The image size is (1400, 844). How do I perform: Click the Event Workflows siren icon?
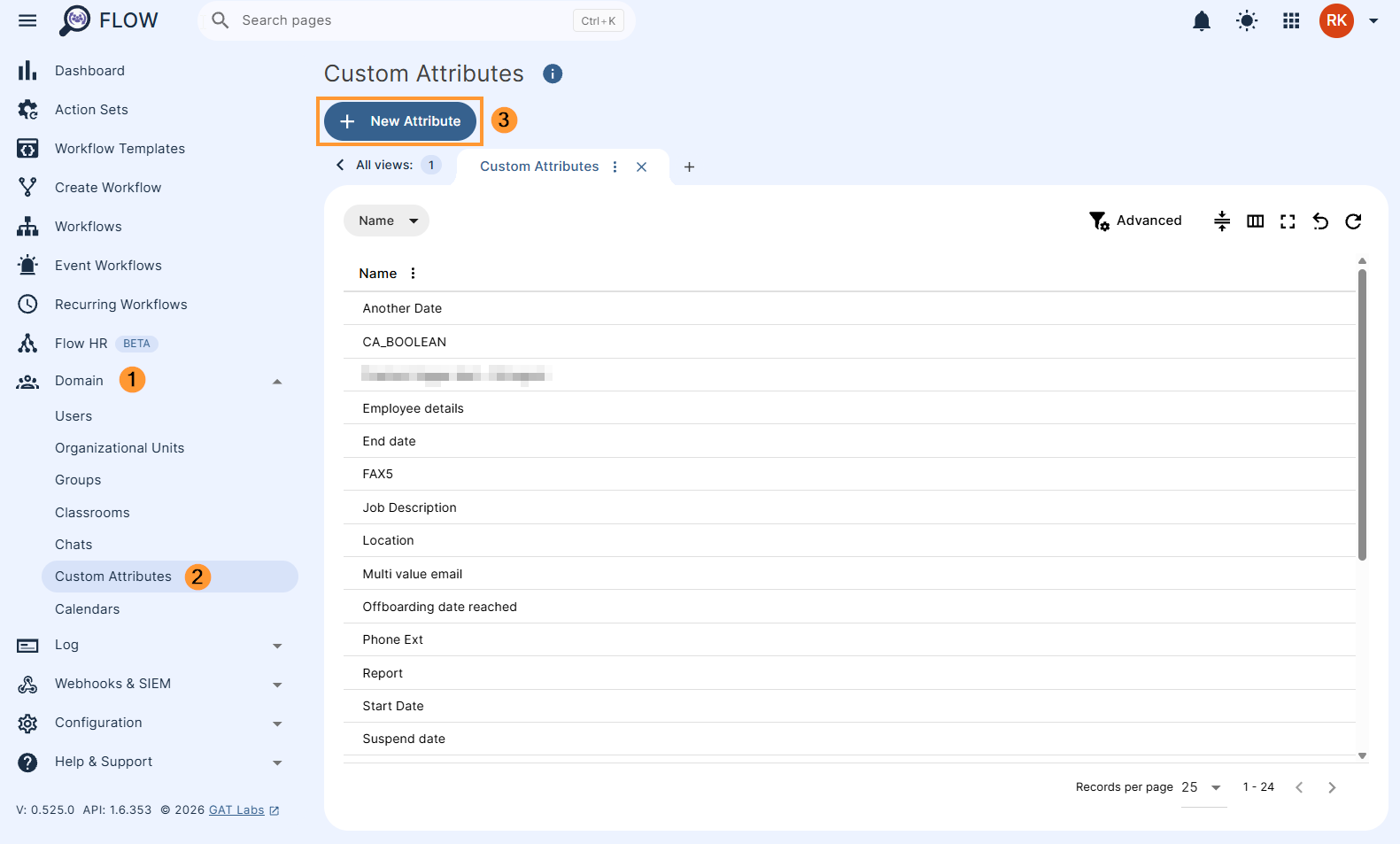tap(27, 265)
